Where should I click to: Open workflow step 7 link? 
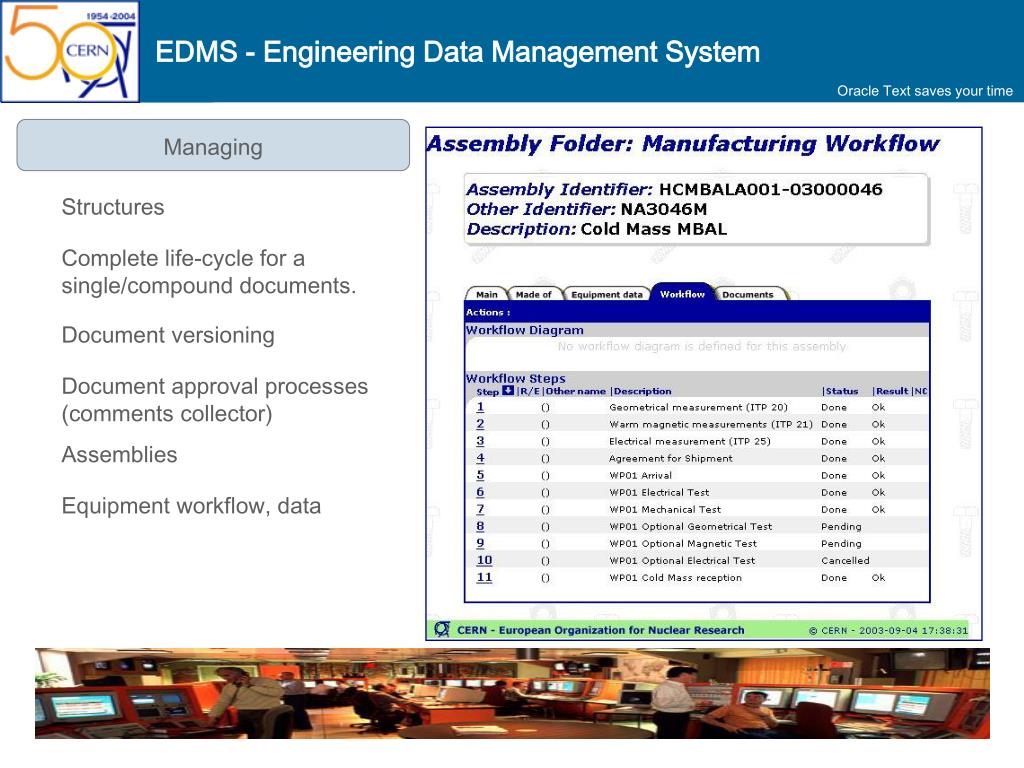480,509
